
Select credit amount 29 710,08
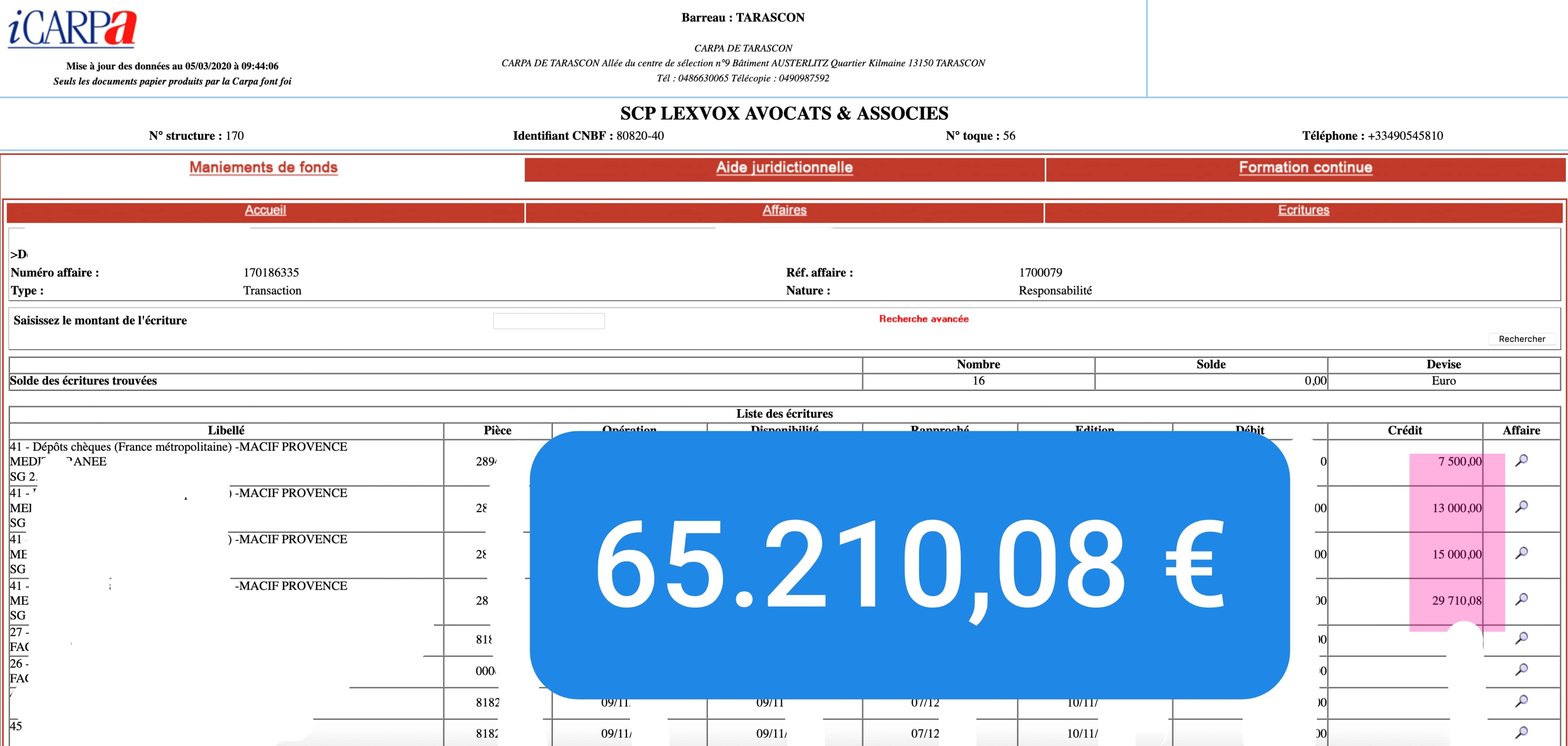pos(1456,601)
